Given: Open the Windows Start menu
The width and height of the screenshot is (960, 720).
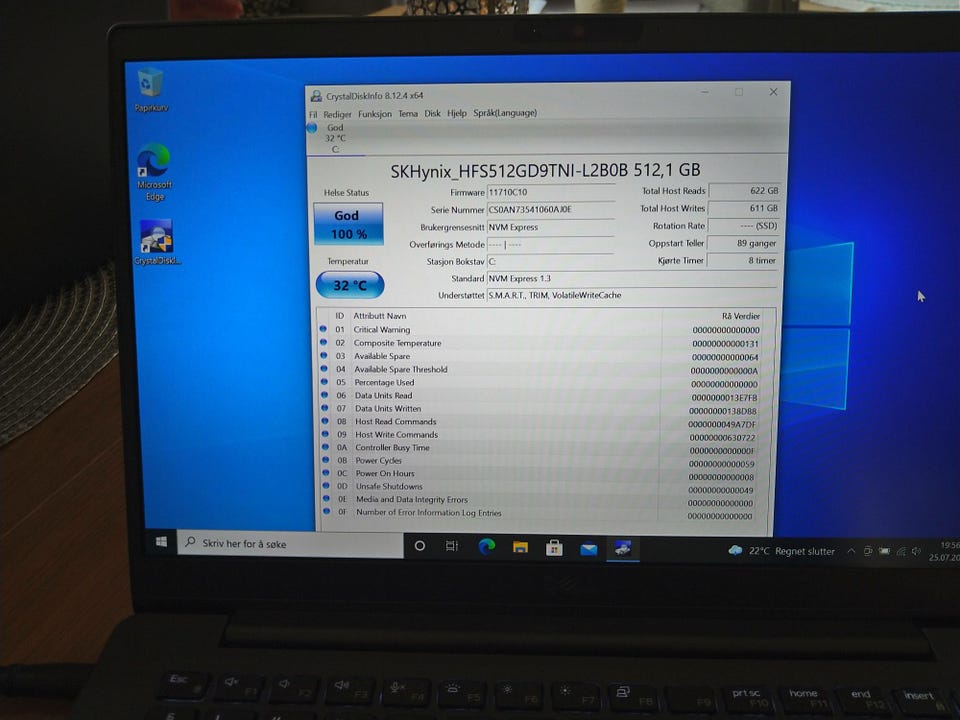Looking at the screenshot, I should click(x=162, y=542).
